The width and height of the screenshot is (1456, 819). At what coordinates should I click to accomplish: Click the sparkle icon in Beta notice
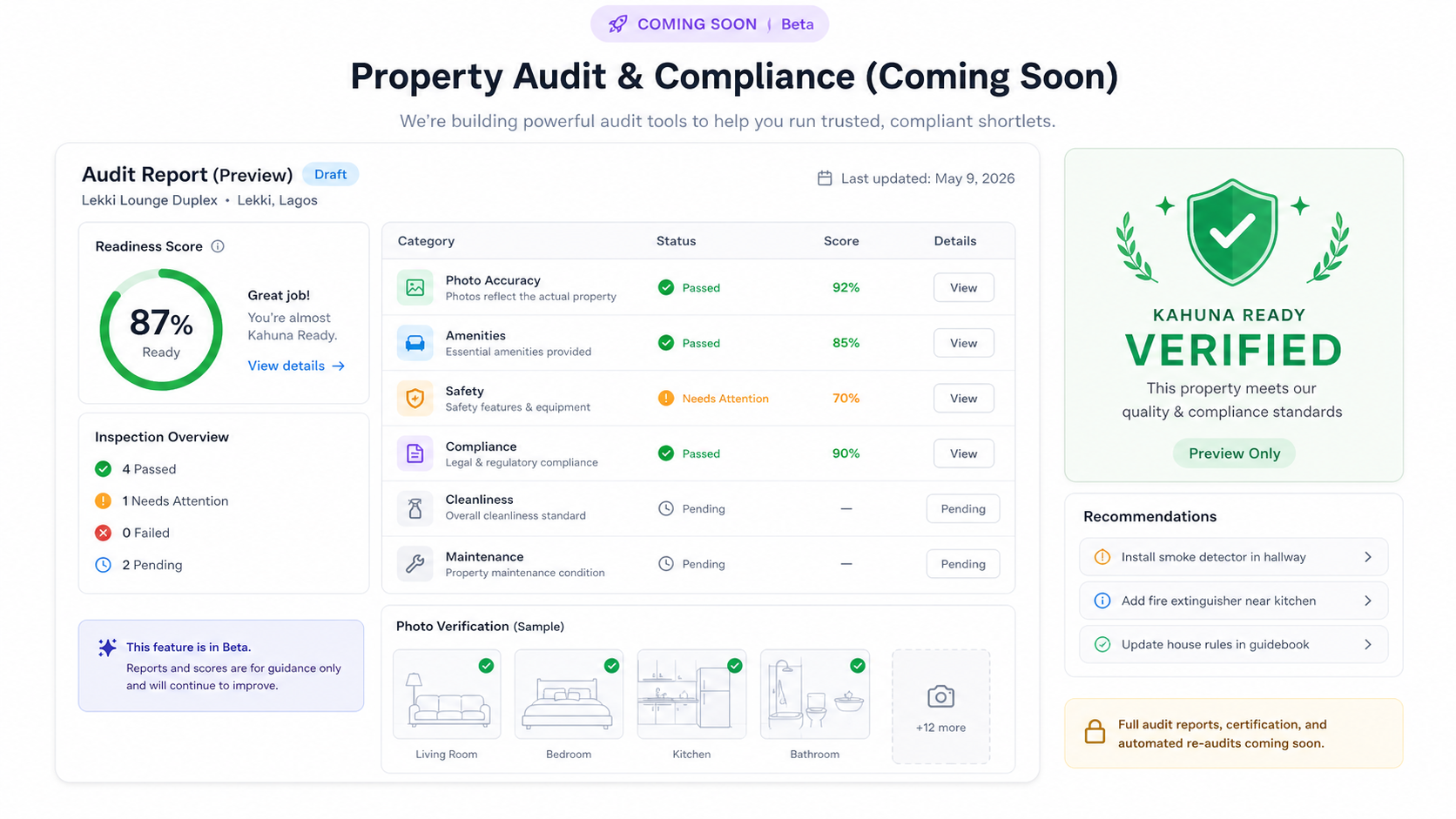(x=107, y=648)
